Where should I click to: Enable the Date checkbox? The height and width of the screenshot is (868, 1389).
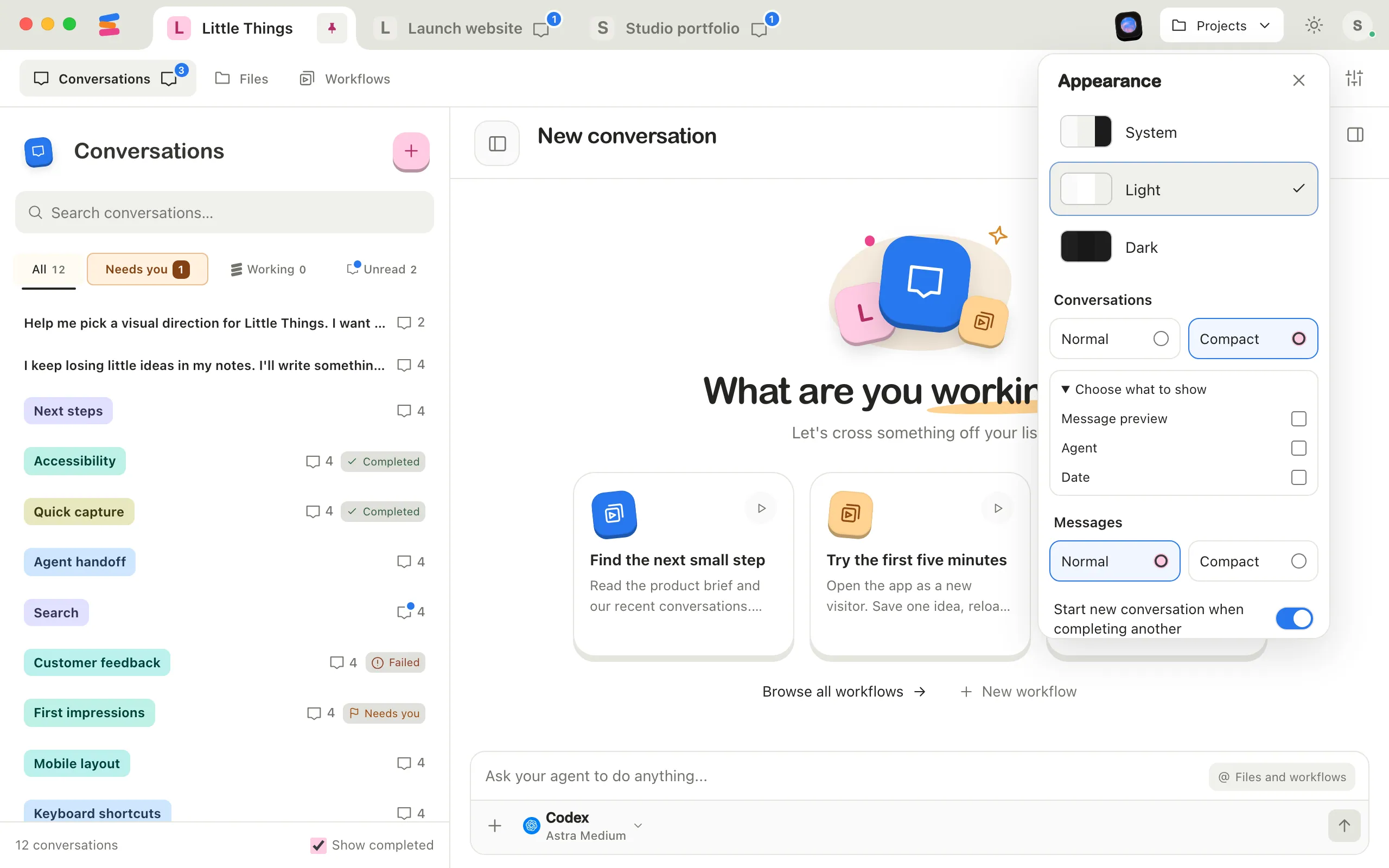(x=1298, y=477)
